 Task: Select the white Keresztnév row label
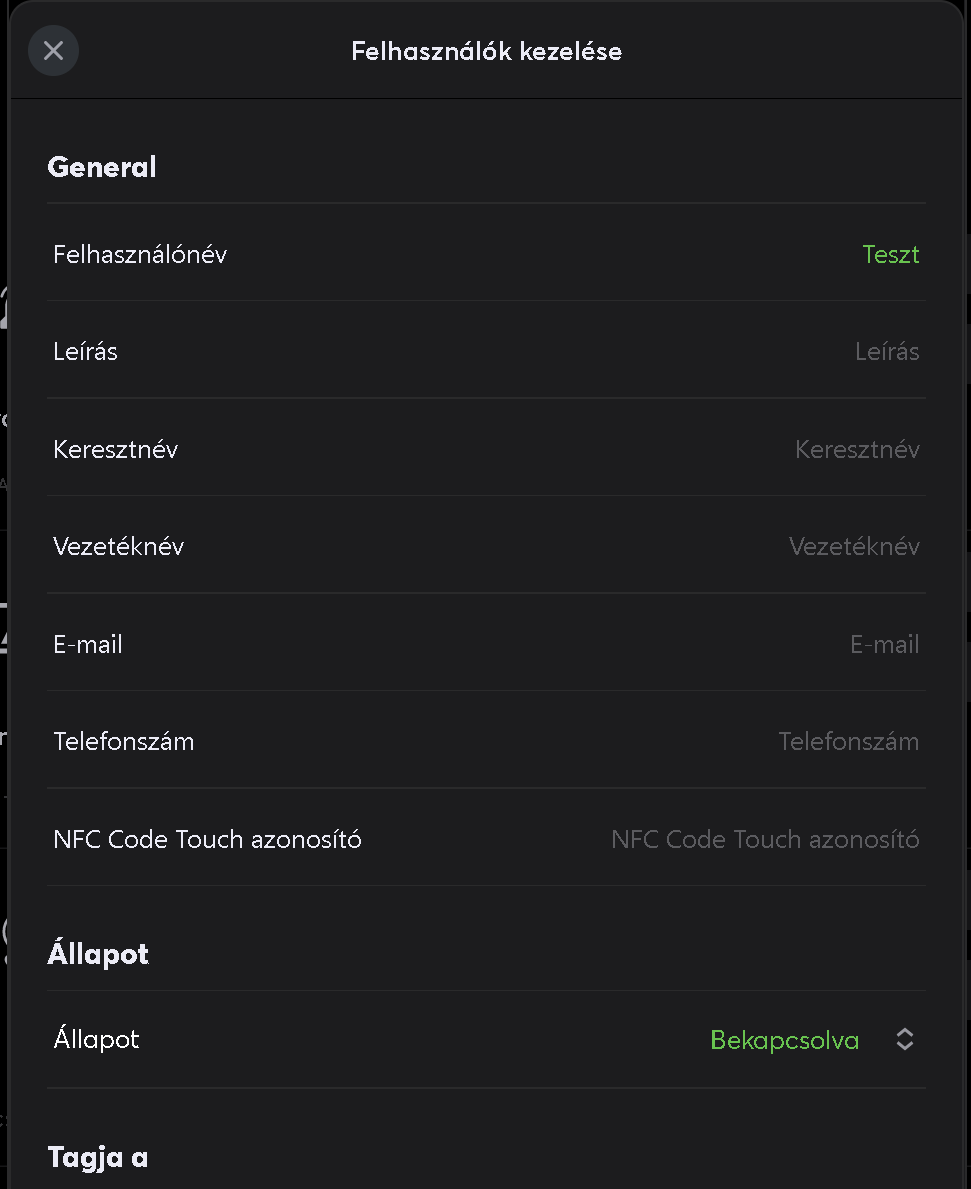point(115,450)
